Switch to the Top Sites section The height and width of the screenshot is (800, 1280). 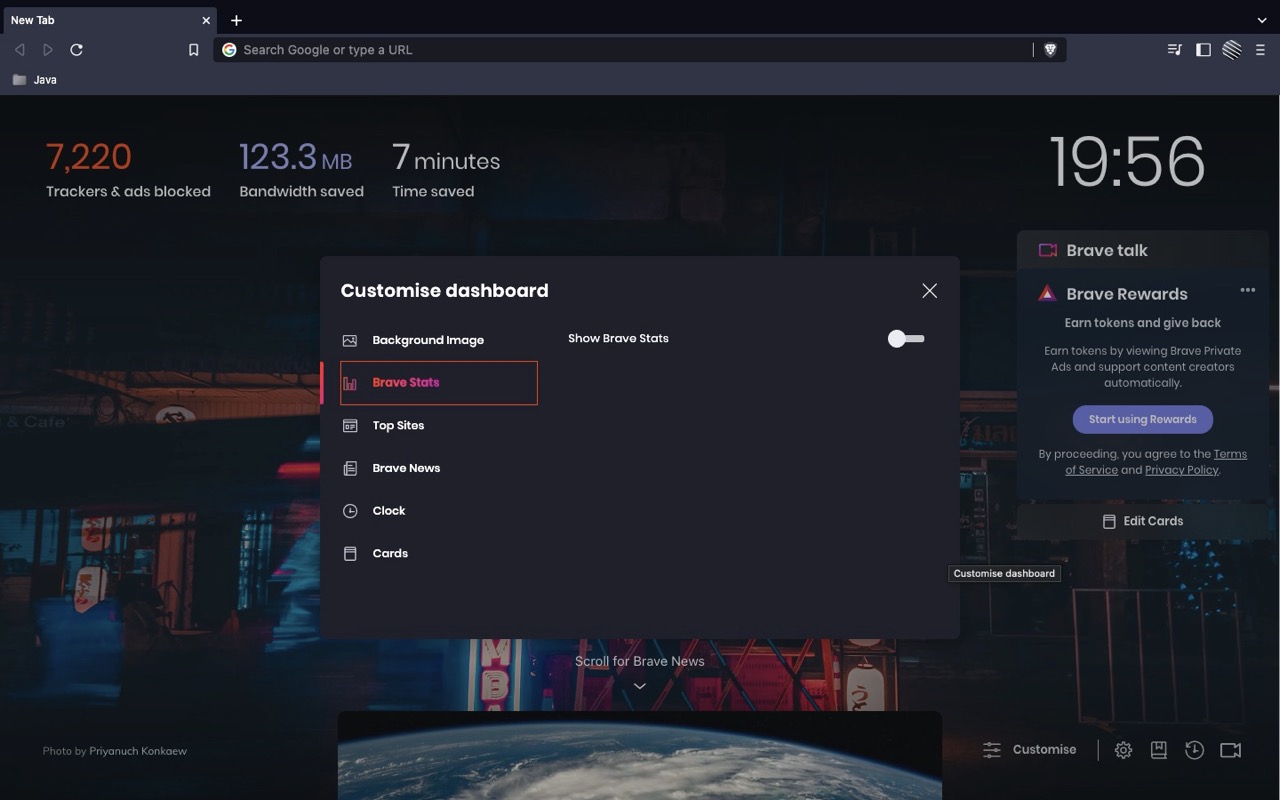pyautogui.click(x=398, y=425)
